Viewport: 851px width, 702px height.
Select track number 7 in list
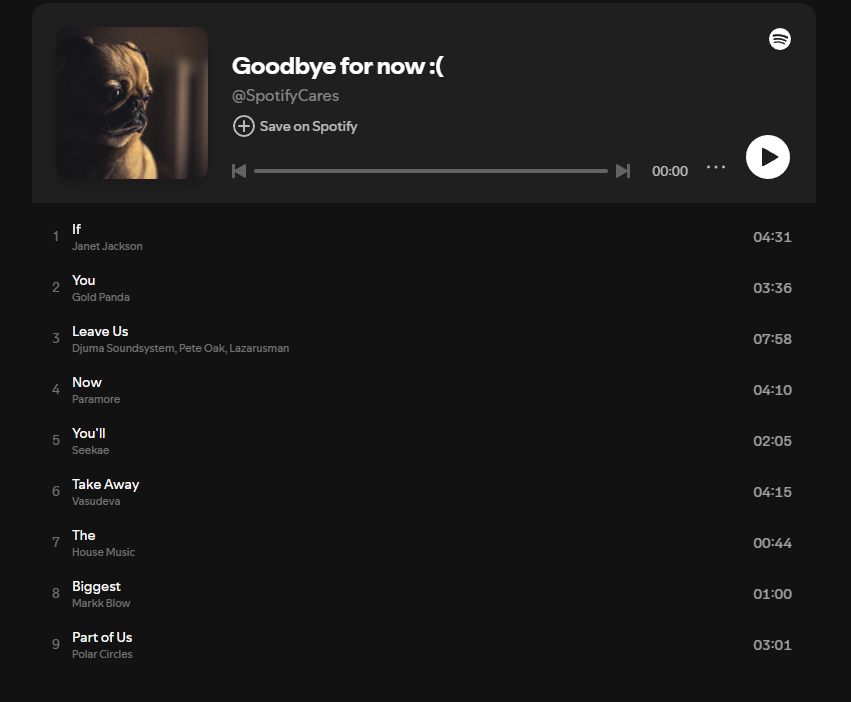[x=56, y=542]
